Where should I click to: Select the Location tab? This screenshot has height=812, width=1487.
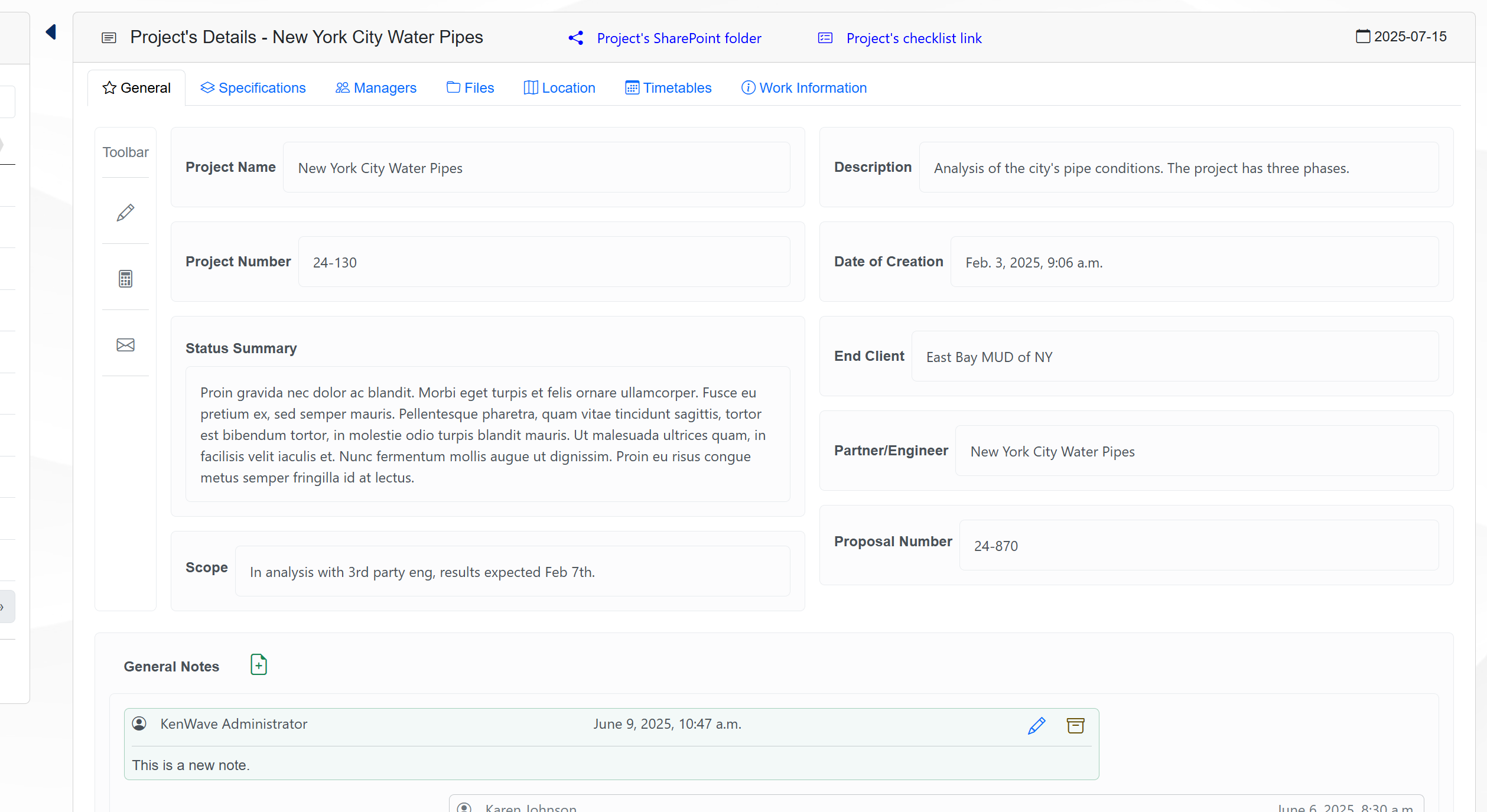(559, 88)
